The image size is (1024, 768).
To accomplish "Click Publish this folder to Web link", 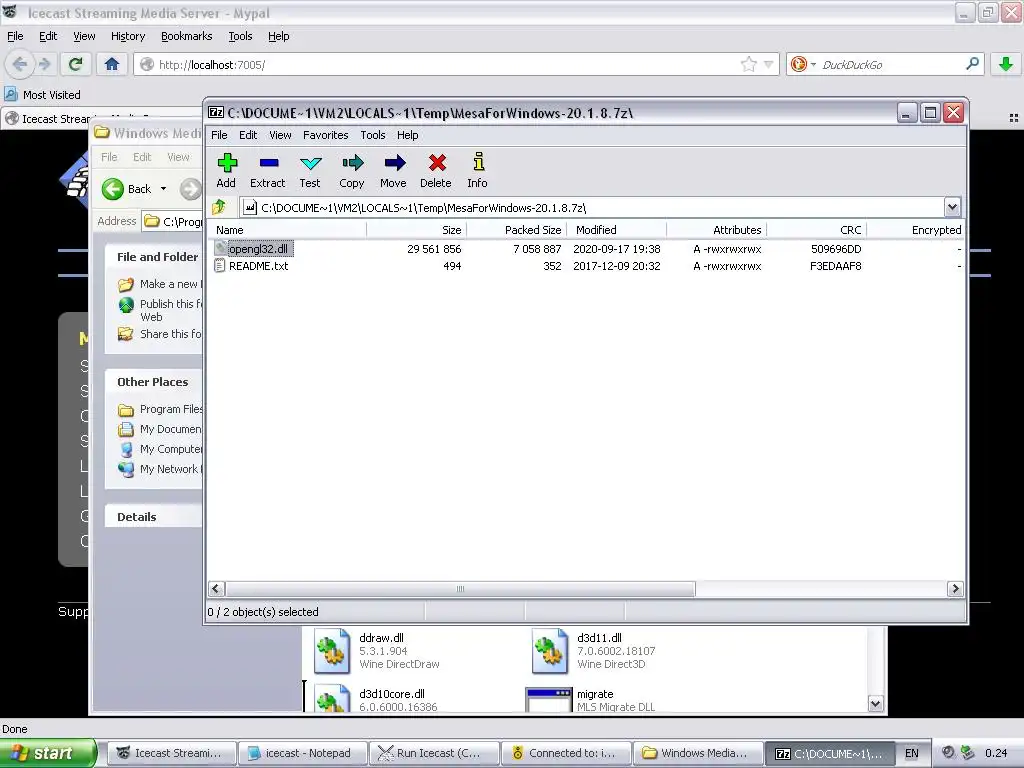I will coord(161,310).
